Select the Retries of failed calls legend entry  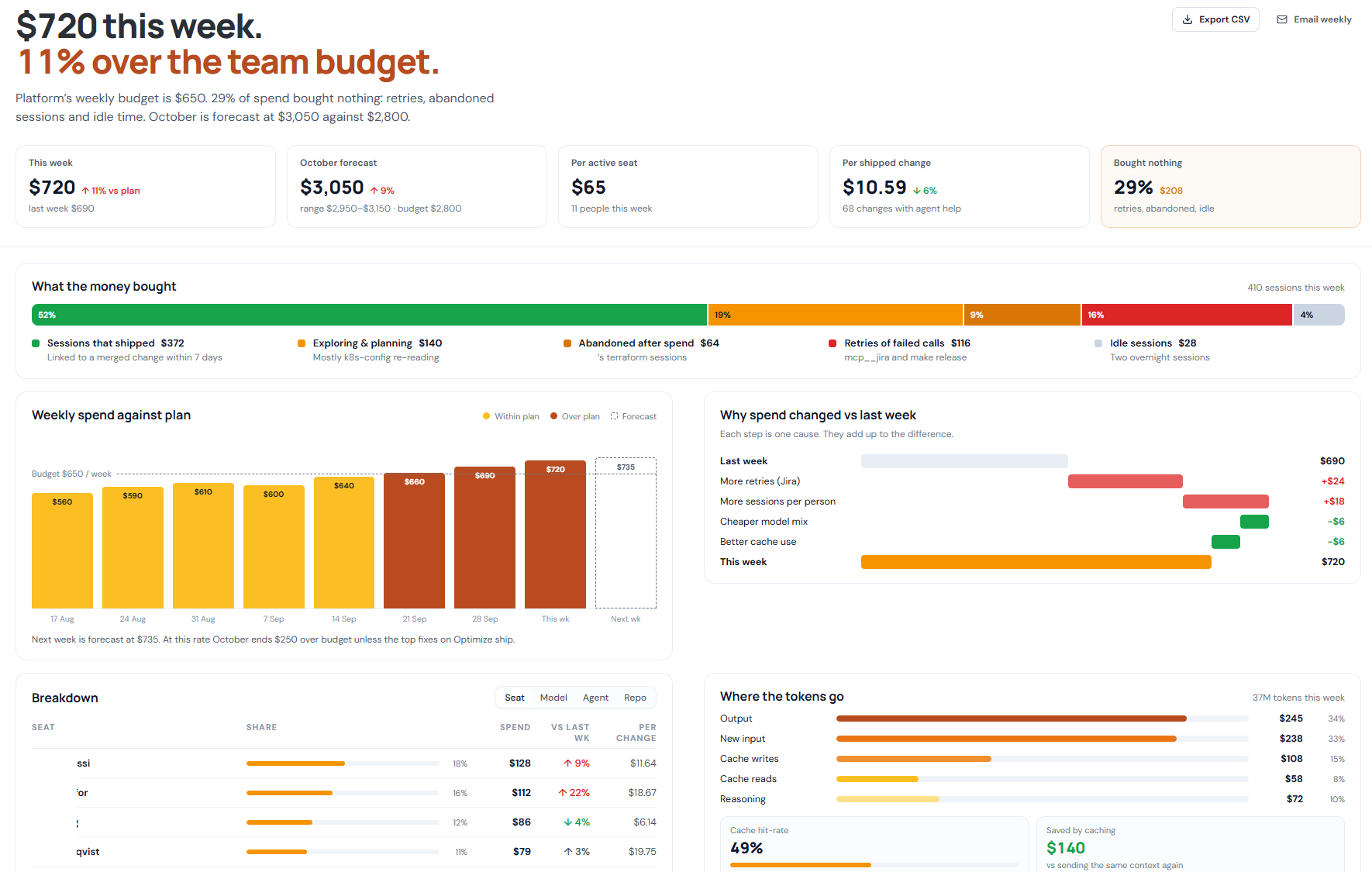click(900, 350)
